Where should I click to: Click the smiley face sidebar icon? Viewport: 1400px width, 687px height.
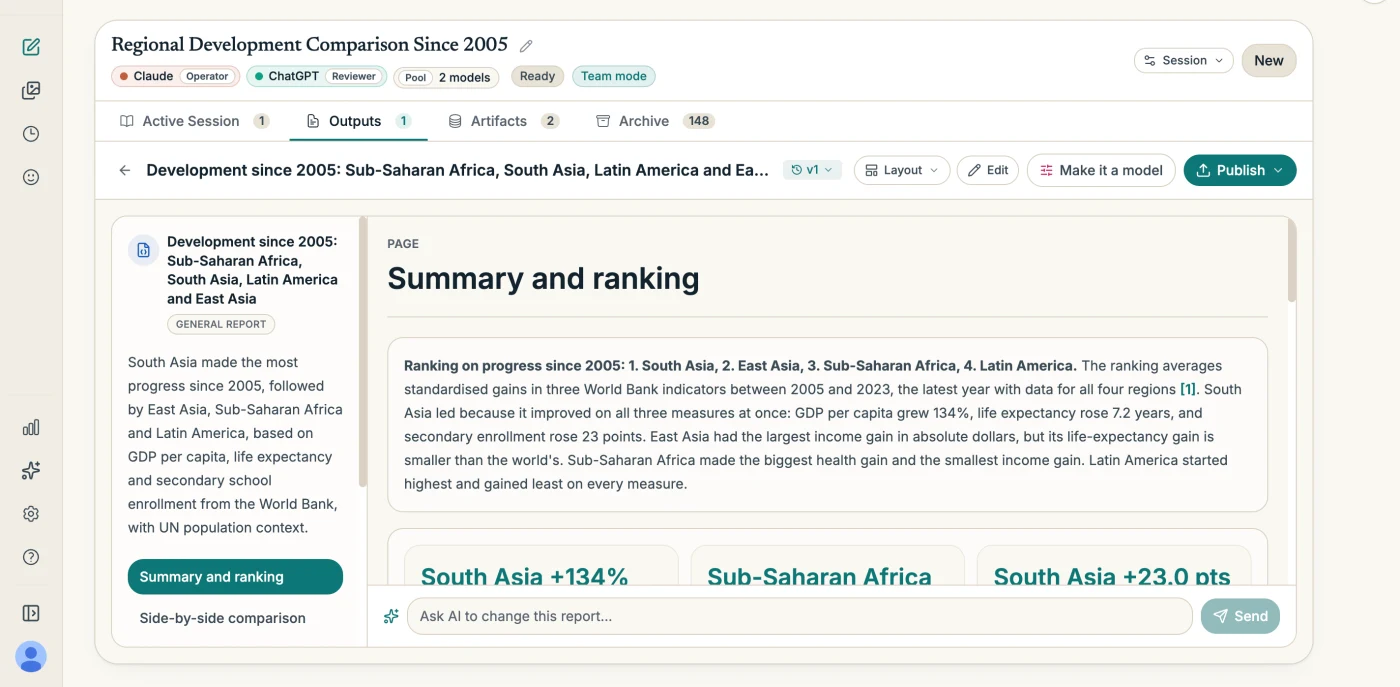click(31, 177)
